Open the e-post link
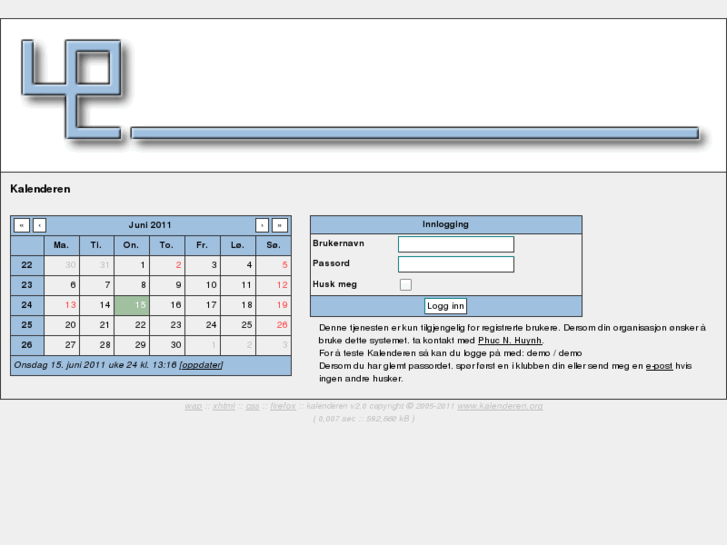 (659, 366)
